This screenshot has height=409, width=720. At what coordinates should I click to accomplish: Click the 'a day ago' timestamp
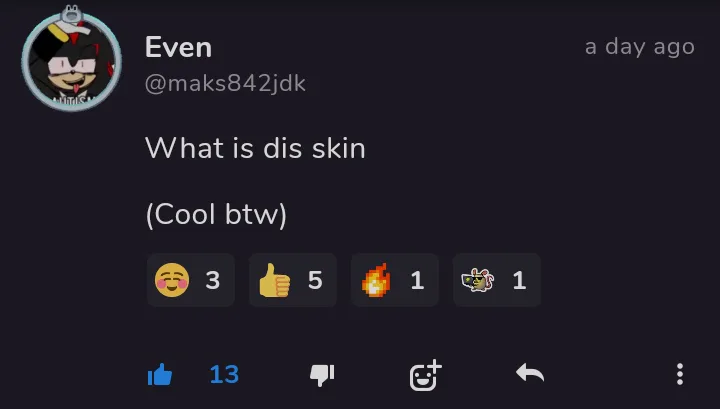640,47
